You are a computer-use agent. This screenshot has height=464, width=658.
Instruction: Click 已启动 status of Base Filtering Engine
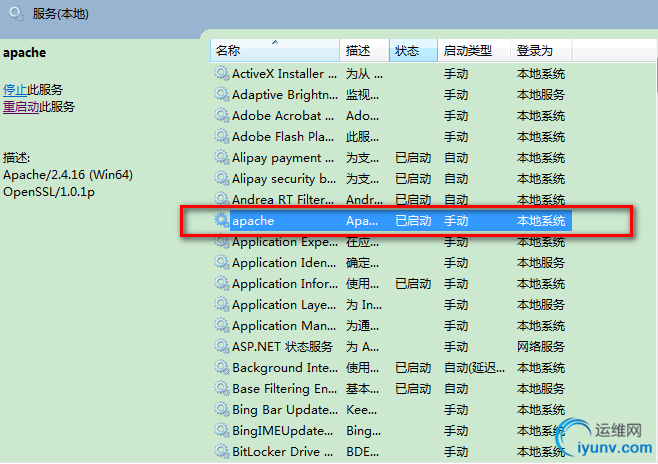click(413, 389)
